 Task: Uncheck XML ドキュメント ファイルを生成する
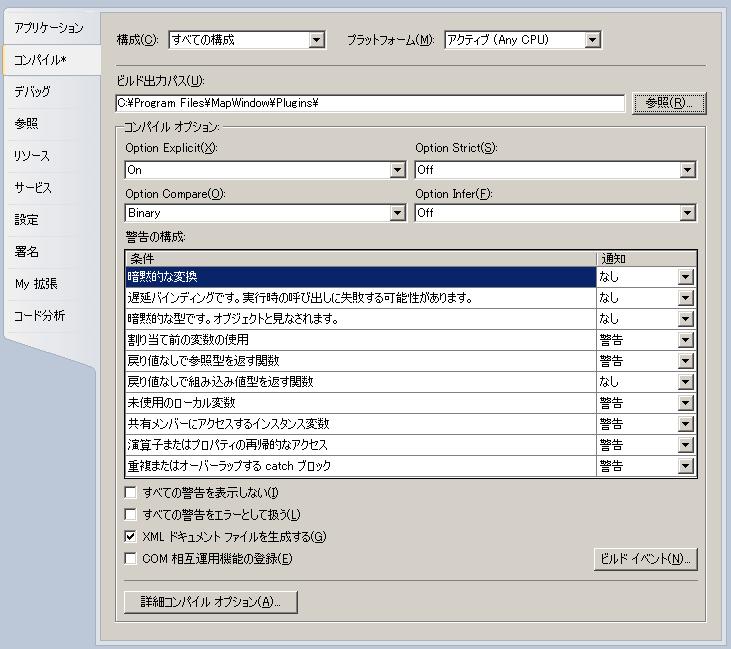click(x=130, y=537)
